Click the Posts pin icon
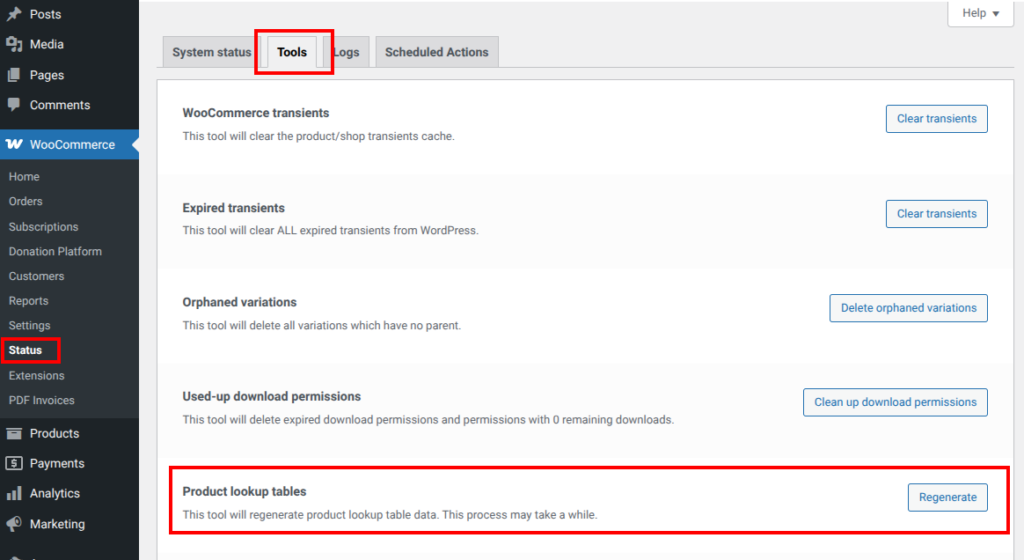 [x=14, y=14]
